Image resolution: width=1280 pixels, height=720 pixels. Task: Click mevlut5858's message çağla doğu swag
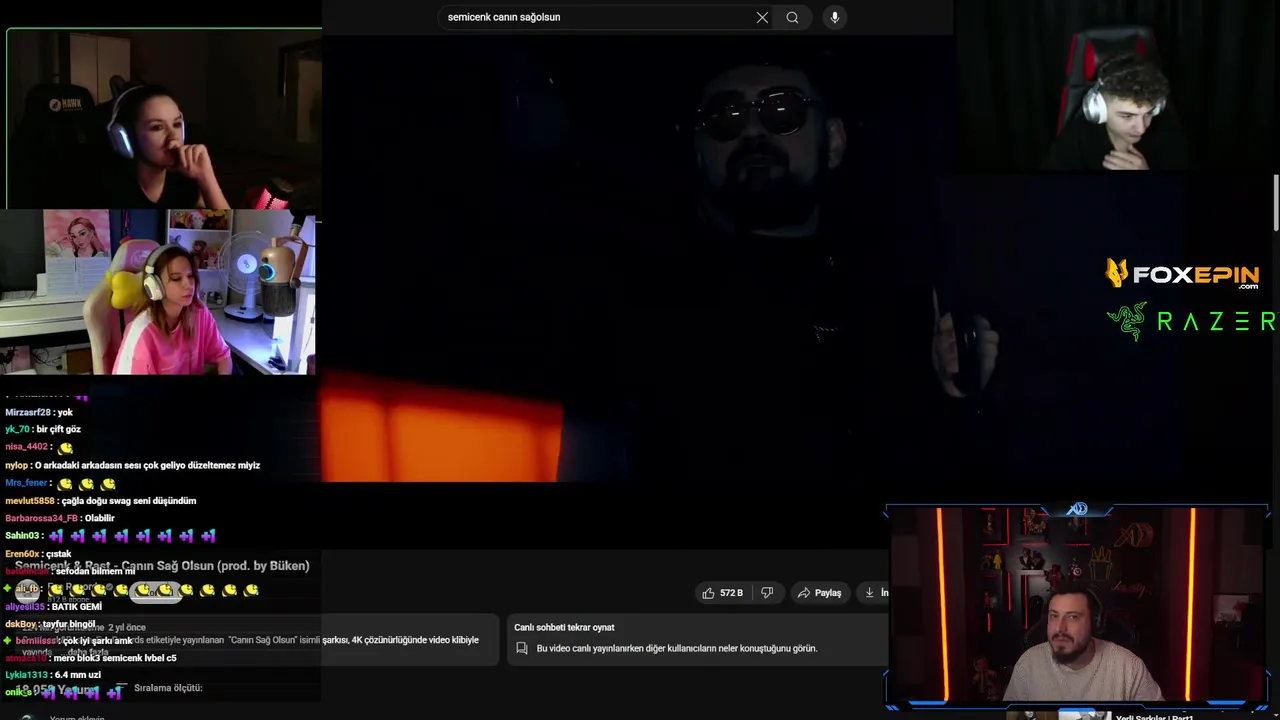(x=128, y=501)
